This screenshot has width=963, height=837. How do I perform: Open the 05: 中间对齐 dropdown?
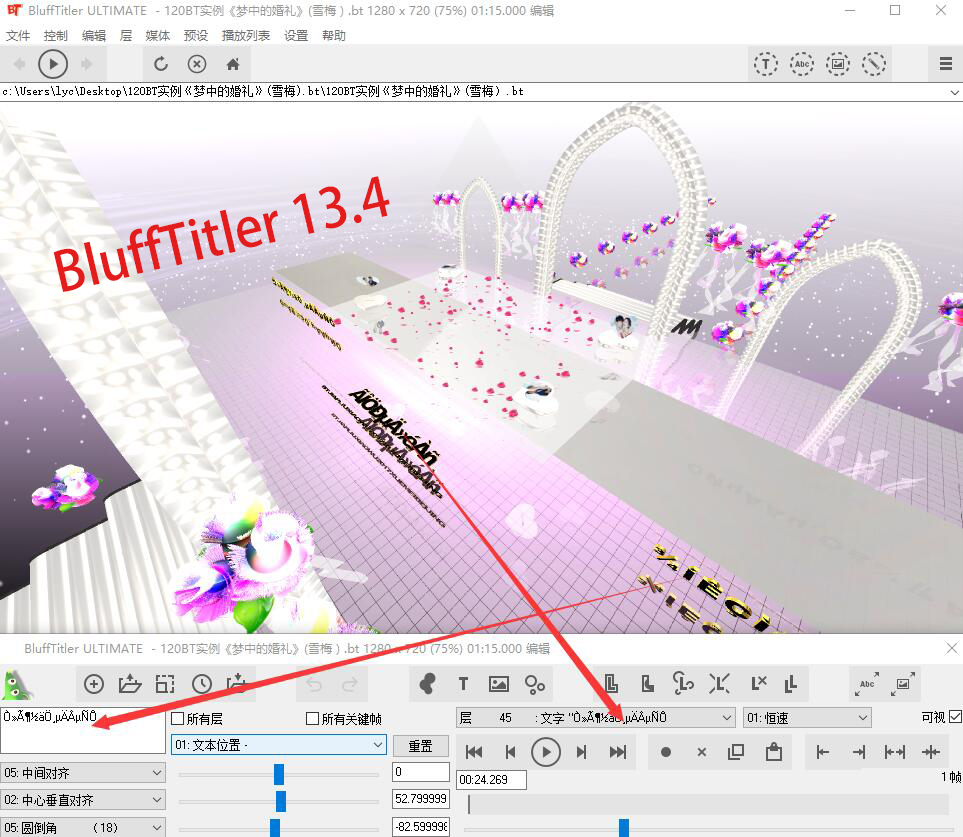[83, 773]
